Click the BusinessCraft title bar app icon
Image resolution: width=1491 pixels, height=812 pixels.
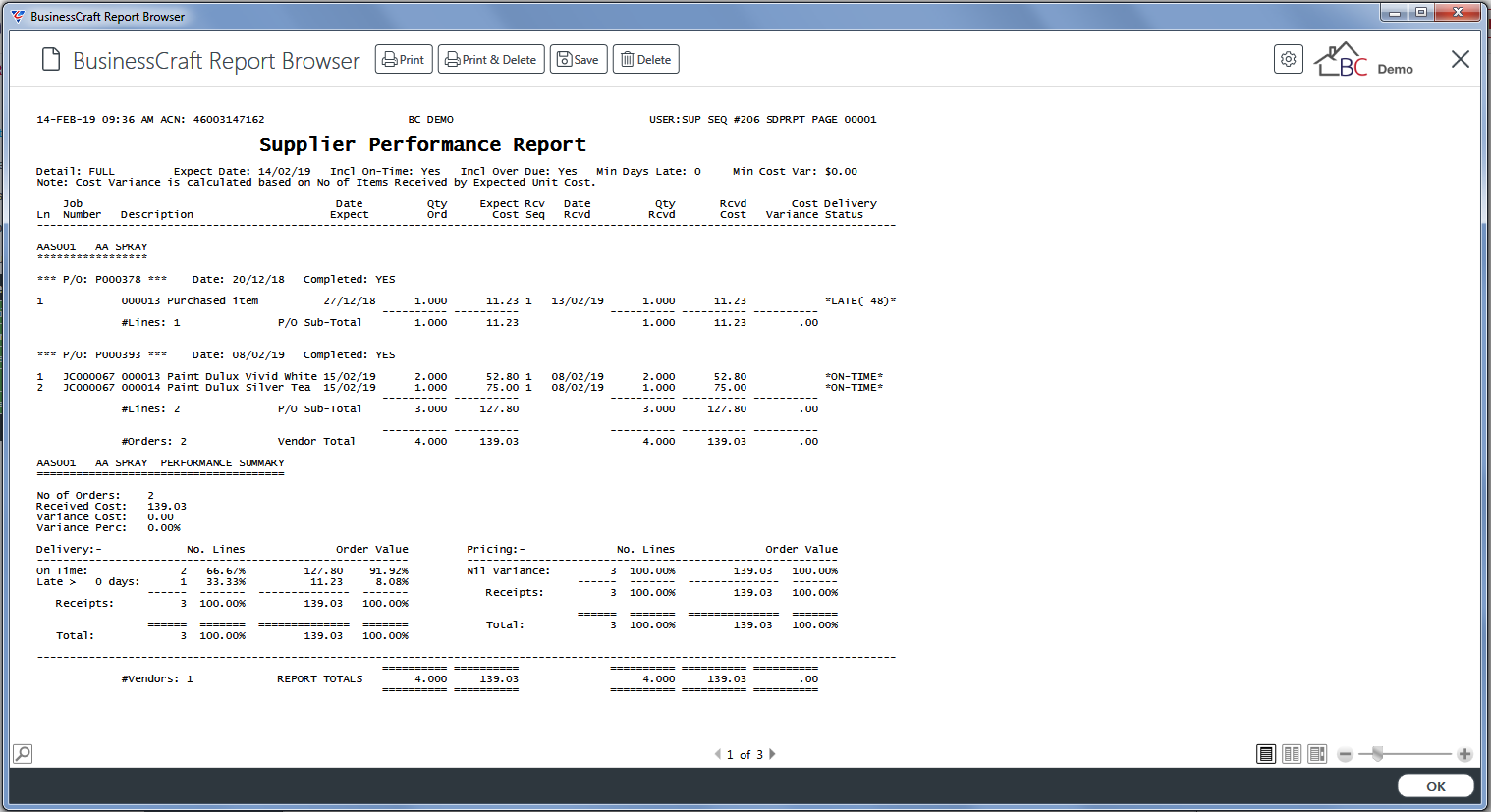coord(17,16)
